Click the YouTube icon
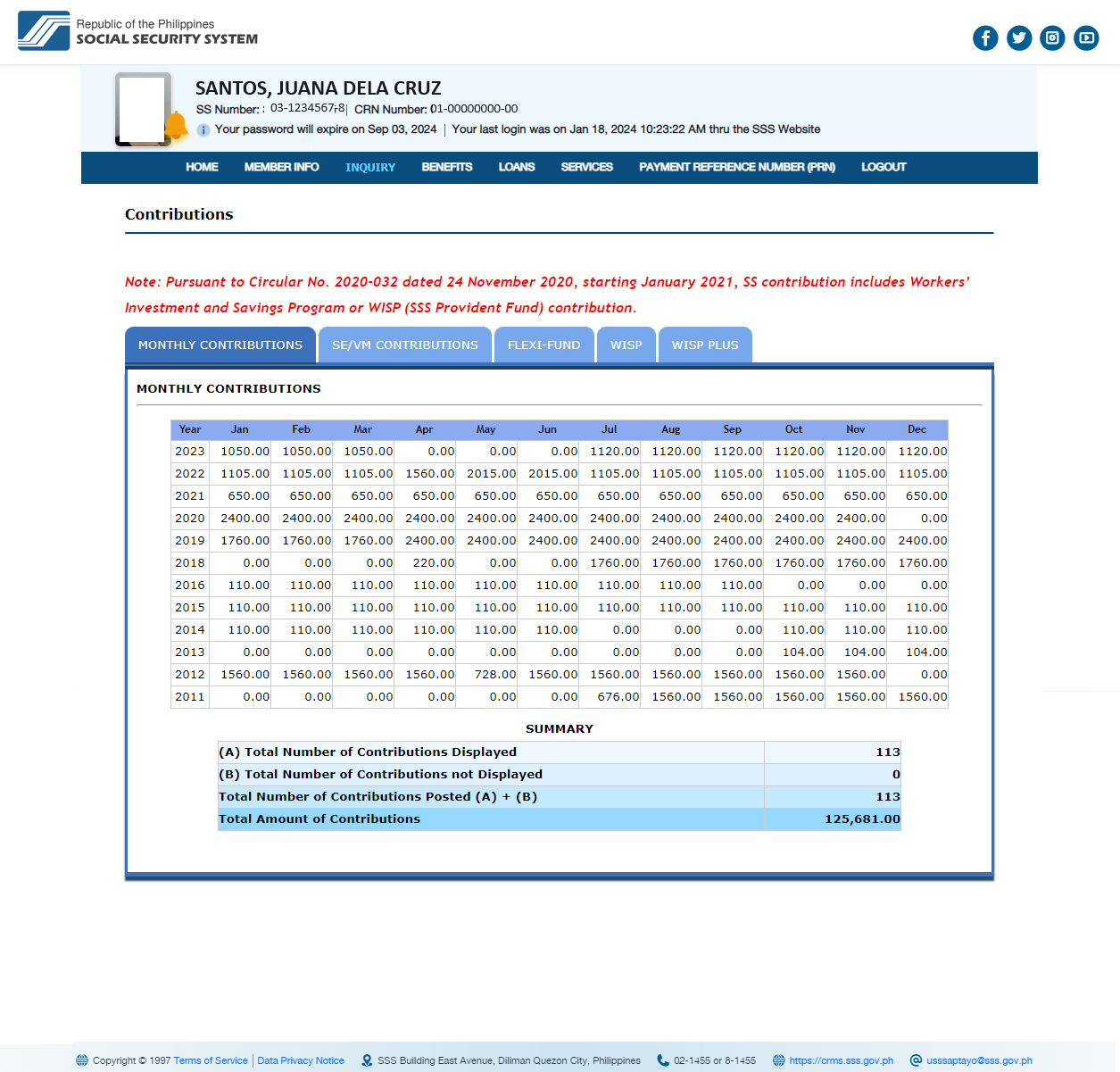 1086,37
